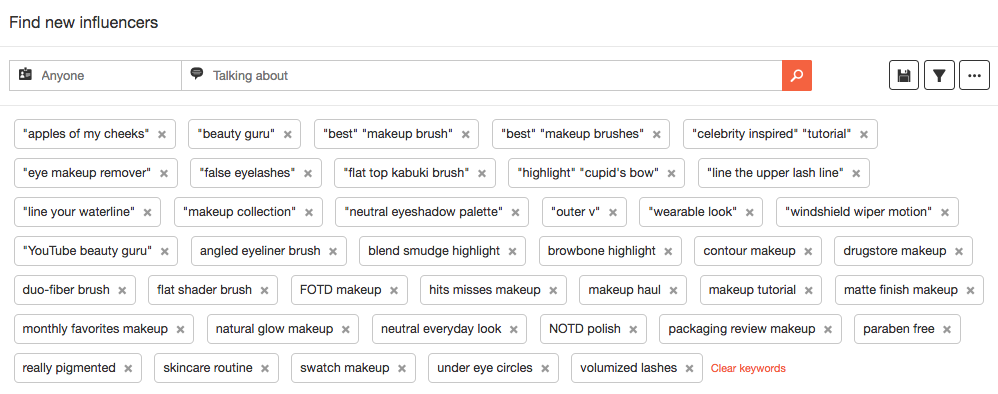The width and height of the screenshot is (998, 394).
Task: Delete the volumized lashes keyword
Action: [x=689, y=369]
